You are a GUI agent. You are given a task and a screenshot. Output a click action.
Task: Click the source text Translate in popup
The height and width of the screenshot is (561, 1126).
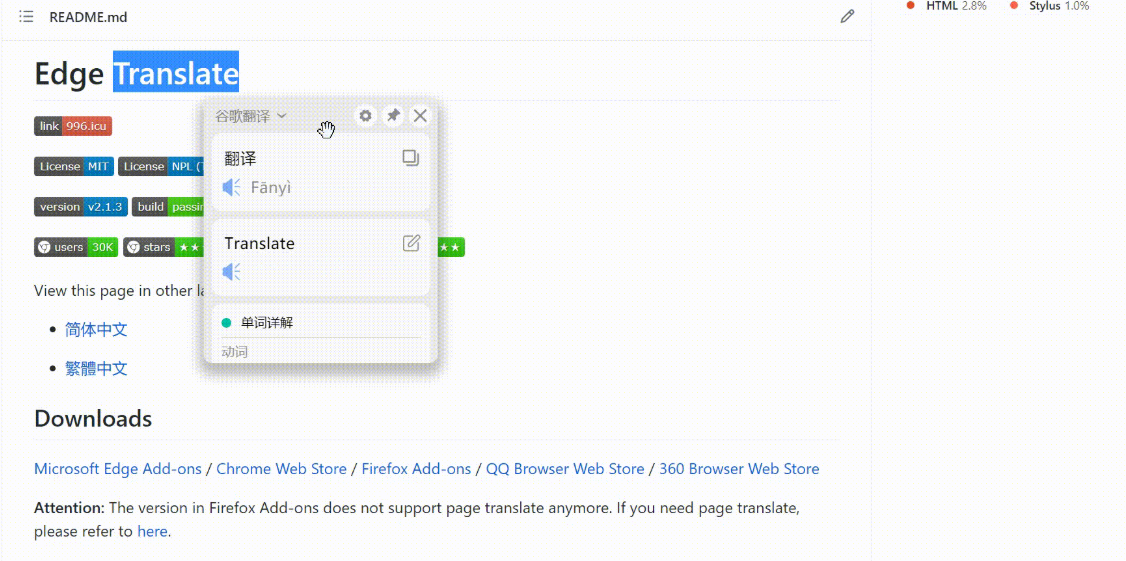click(x=259, y=244)
